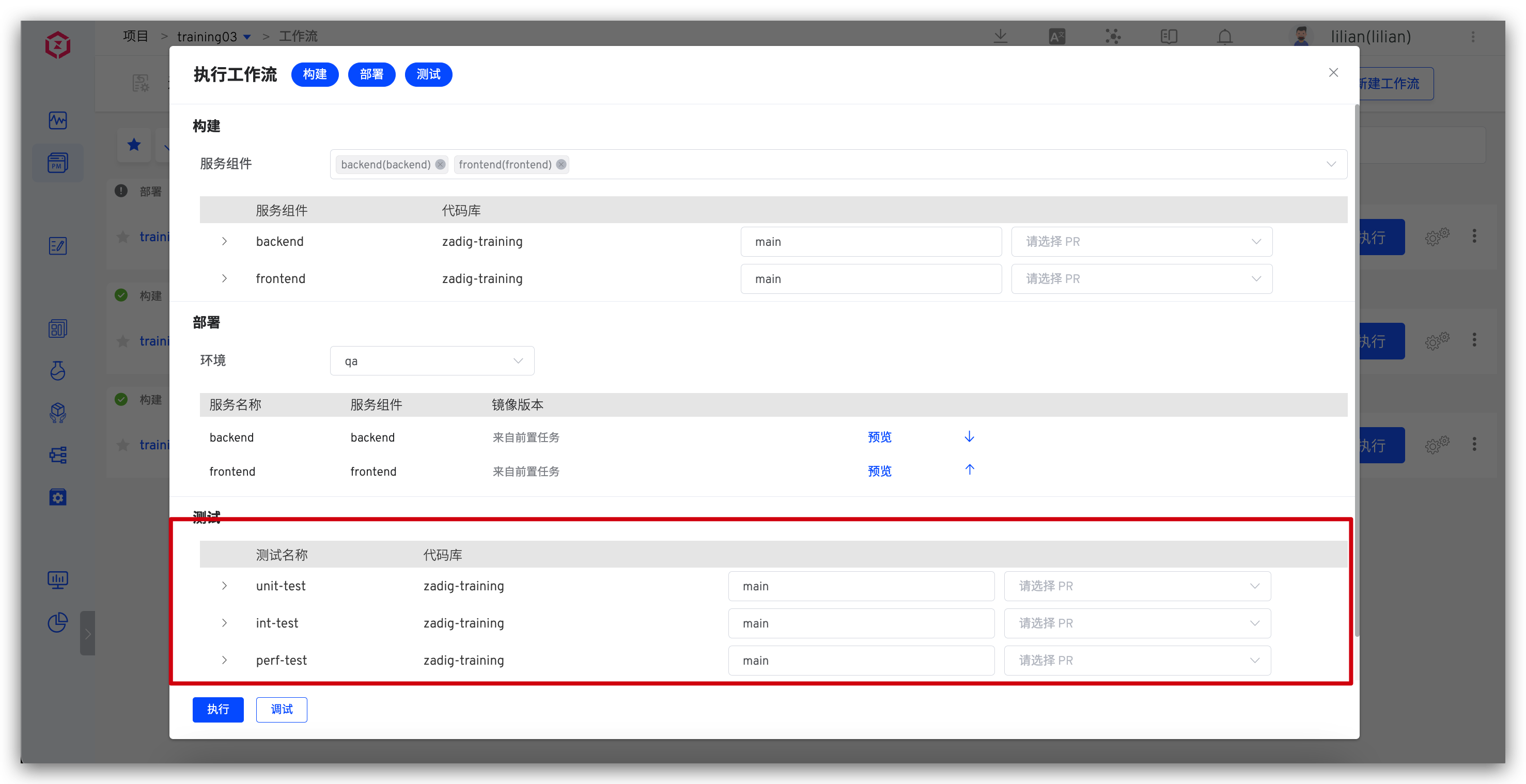Expand the perf-test row

[224, 660]
